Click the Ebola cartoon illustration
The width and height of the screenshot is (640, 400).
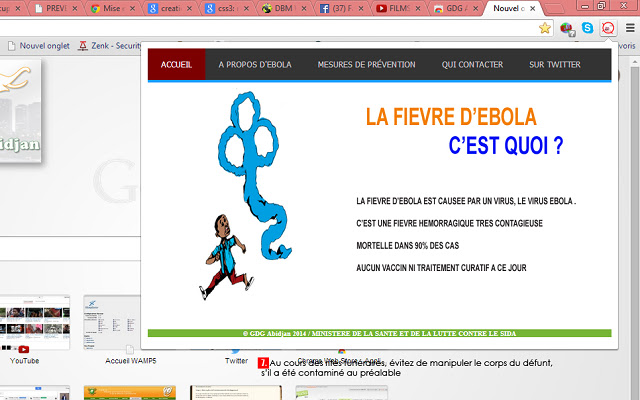coord(245,196)
